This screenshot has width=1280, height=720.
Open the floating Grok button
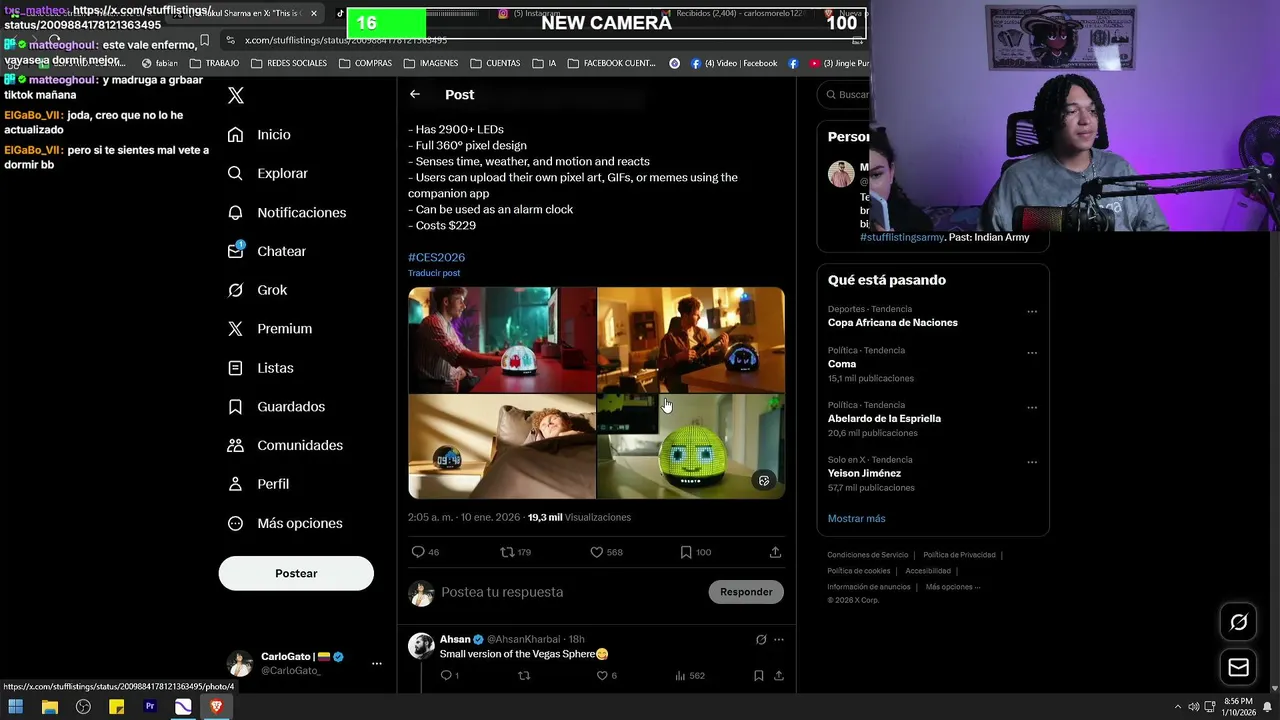click(1238, 622)
